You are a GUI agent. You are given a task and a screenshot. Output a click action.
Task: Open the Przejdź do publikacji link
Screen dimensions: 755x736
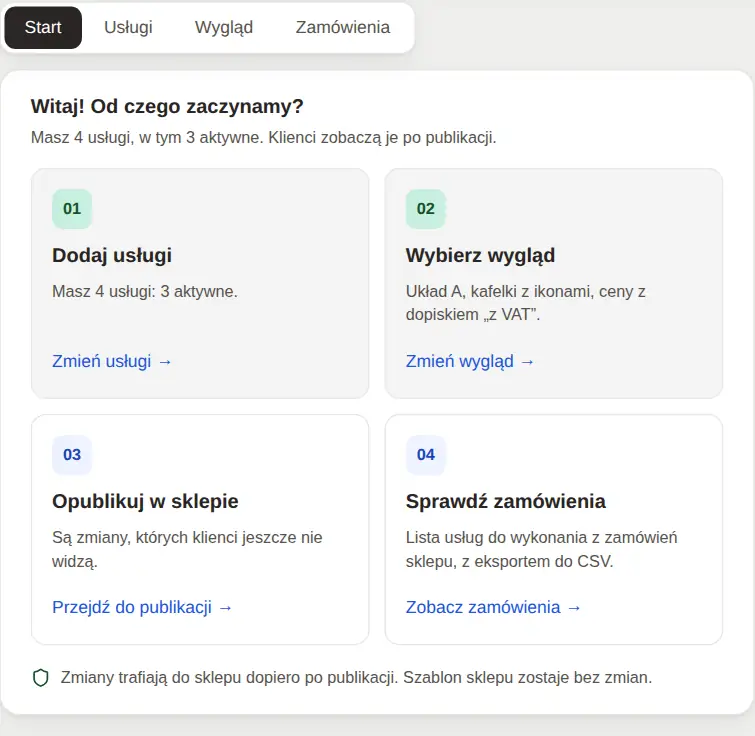tap(142, 607)
